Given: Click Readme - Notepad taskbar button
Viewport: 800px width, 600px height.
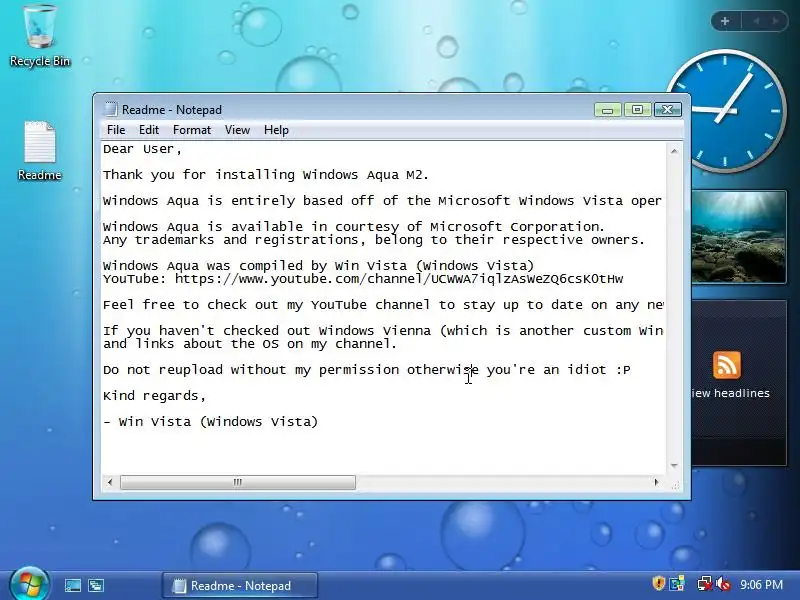Looking at the screenshot, I should (240, 585).
